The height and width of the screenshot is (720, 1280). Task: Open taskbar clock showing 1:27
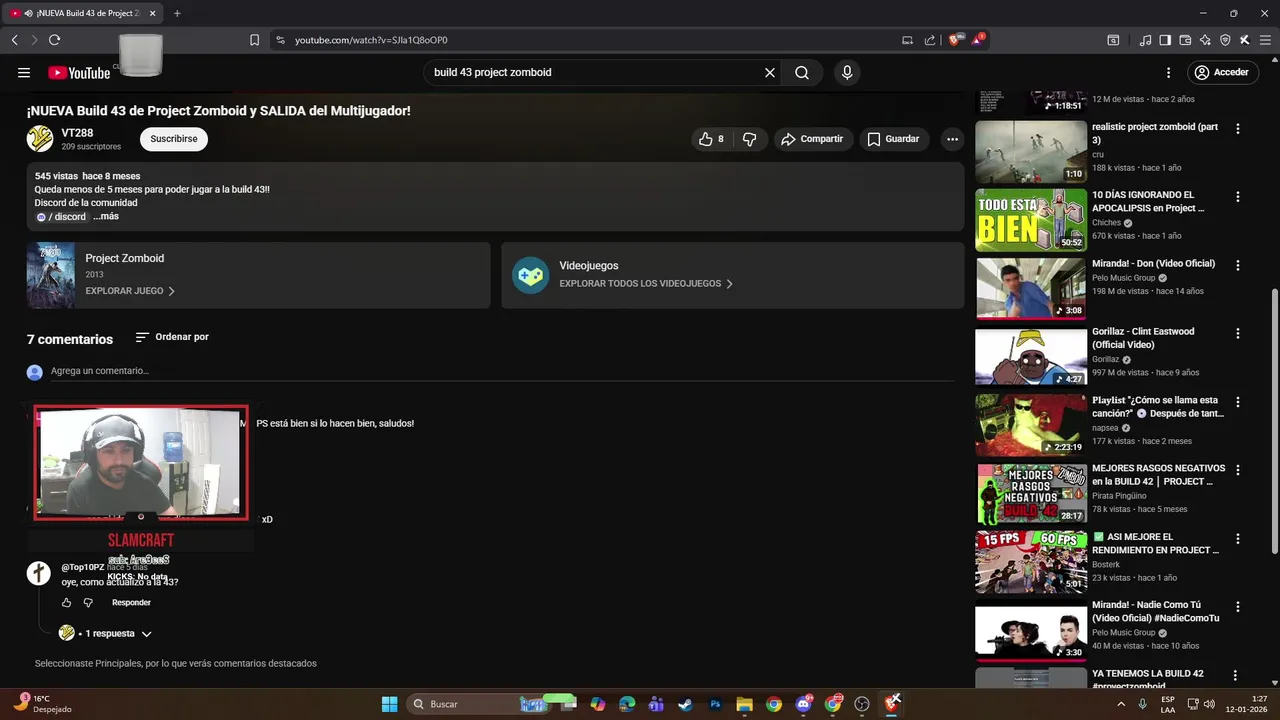pyautogui.click(x=1246, y=704)
